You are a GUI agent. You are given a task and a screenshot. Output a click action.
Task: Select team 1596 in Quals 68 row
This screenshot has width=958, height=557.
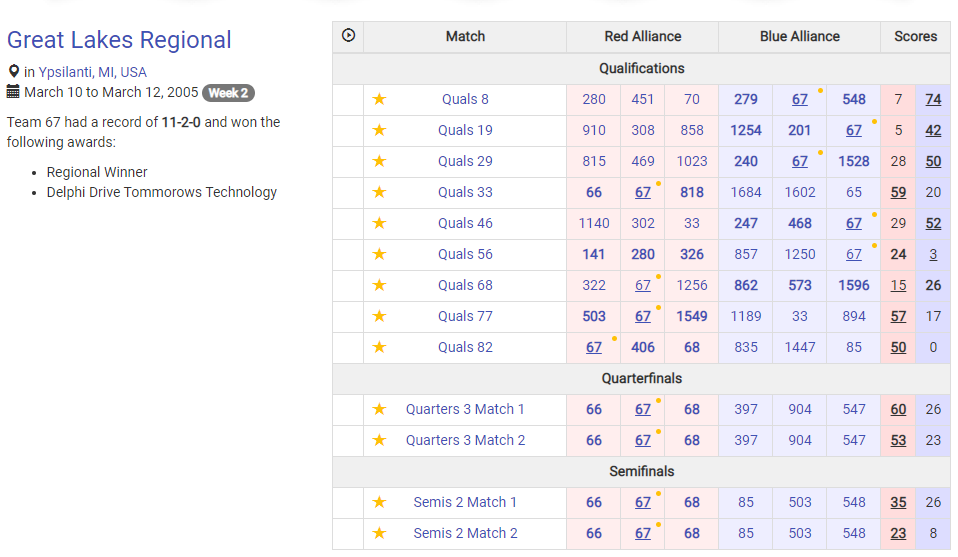[x=854, y=285]
